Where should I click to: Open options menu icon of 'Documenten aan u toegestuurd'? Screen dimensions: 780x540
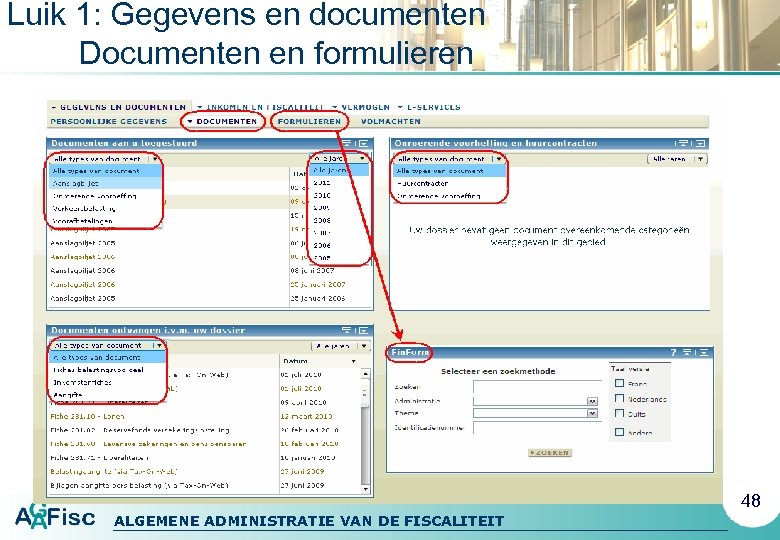[364, 143]
